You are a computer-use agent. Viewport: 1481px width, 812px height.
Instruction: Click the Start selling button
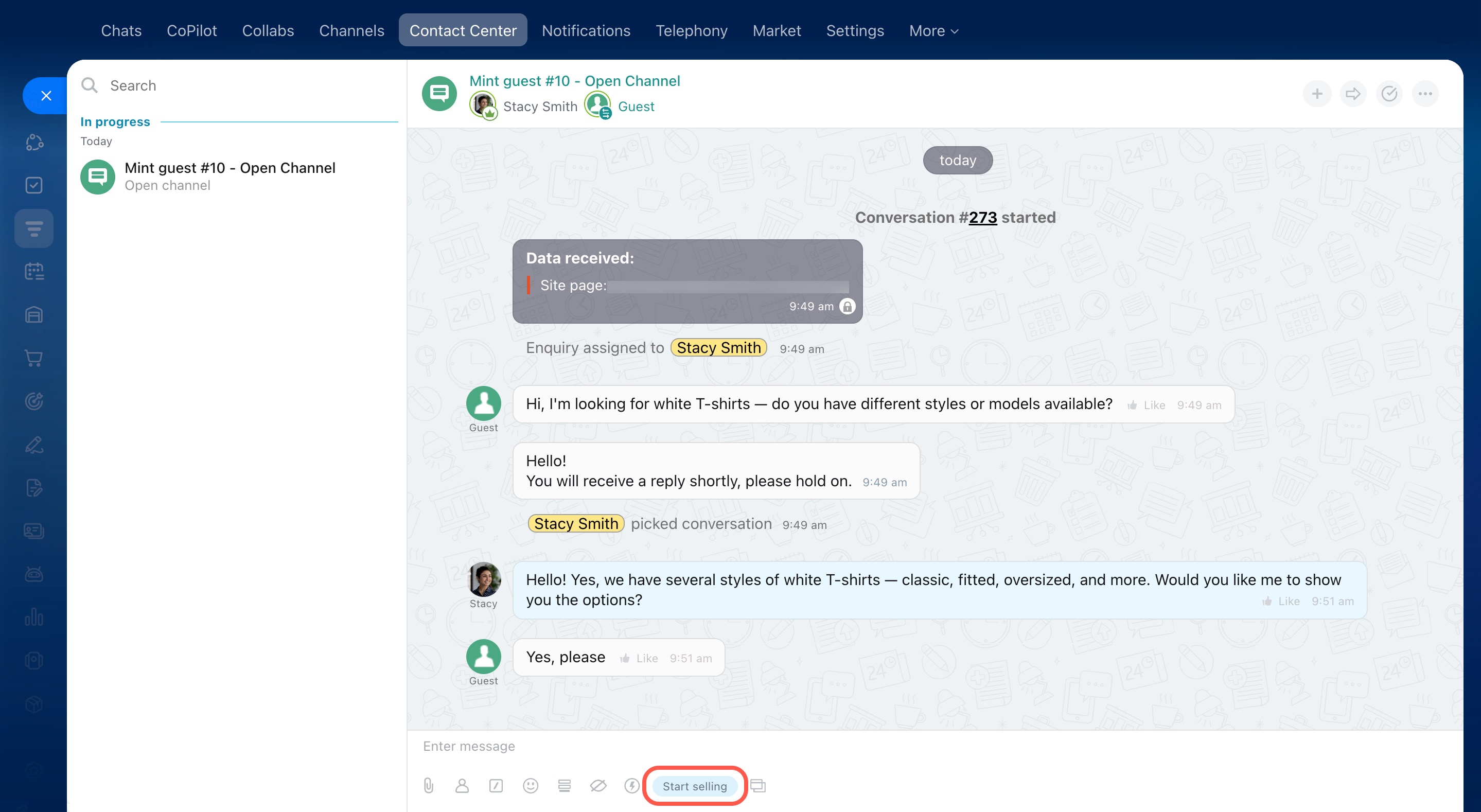pyautogui.click(x=694, y=786)
